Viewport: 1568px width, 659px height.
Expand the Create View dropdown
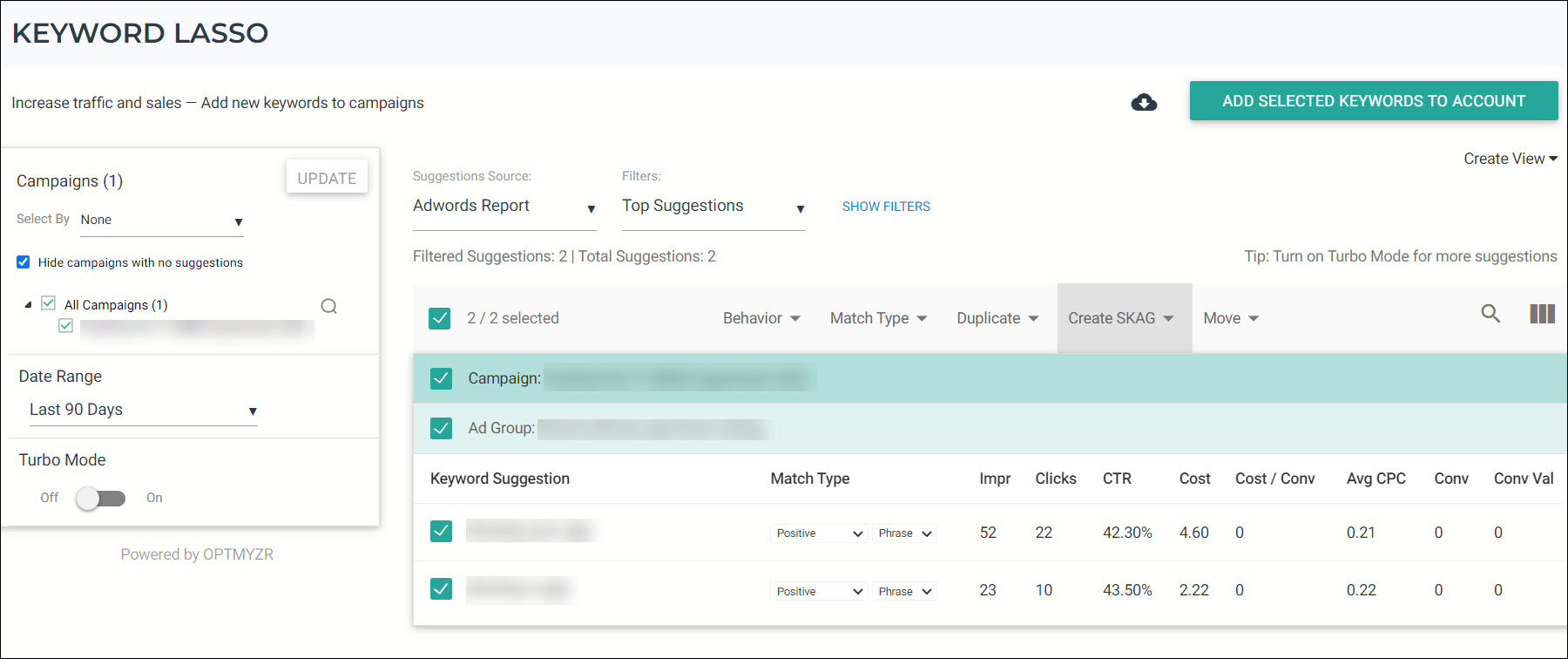point(1511,159)
